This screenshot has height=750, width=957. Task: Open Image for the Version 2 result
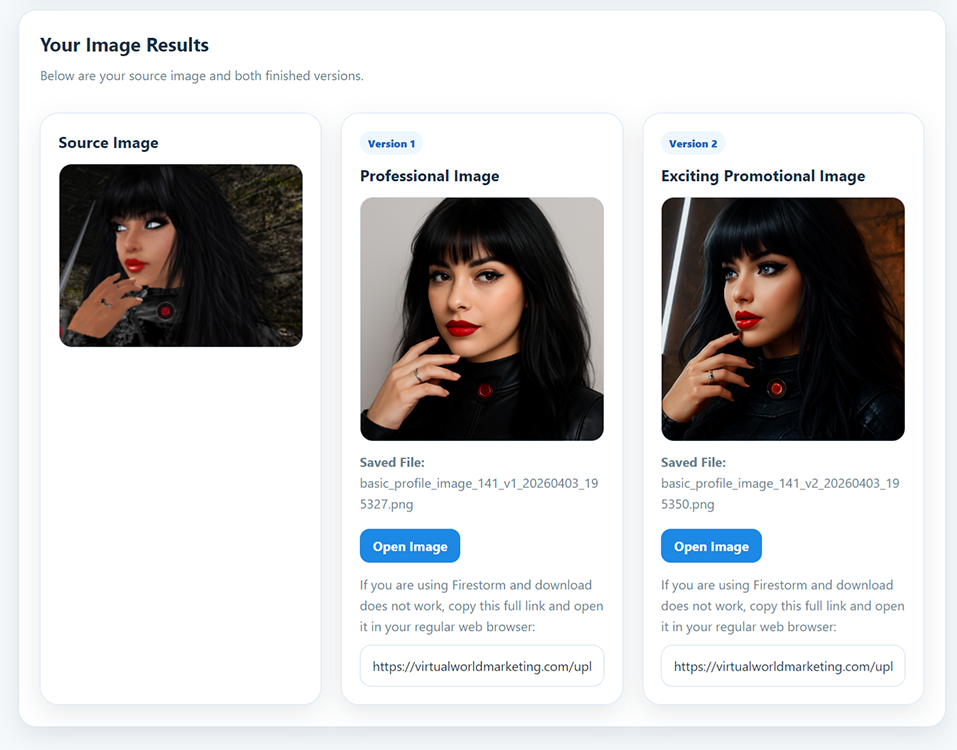[711, 546]
